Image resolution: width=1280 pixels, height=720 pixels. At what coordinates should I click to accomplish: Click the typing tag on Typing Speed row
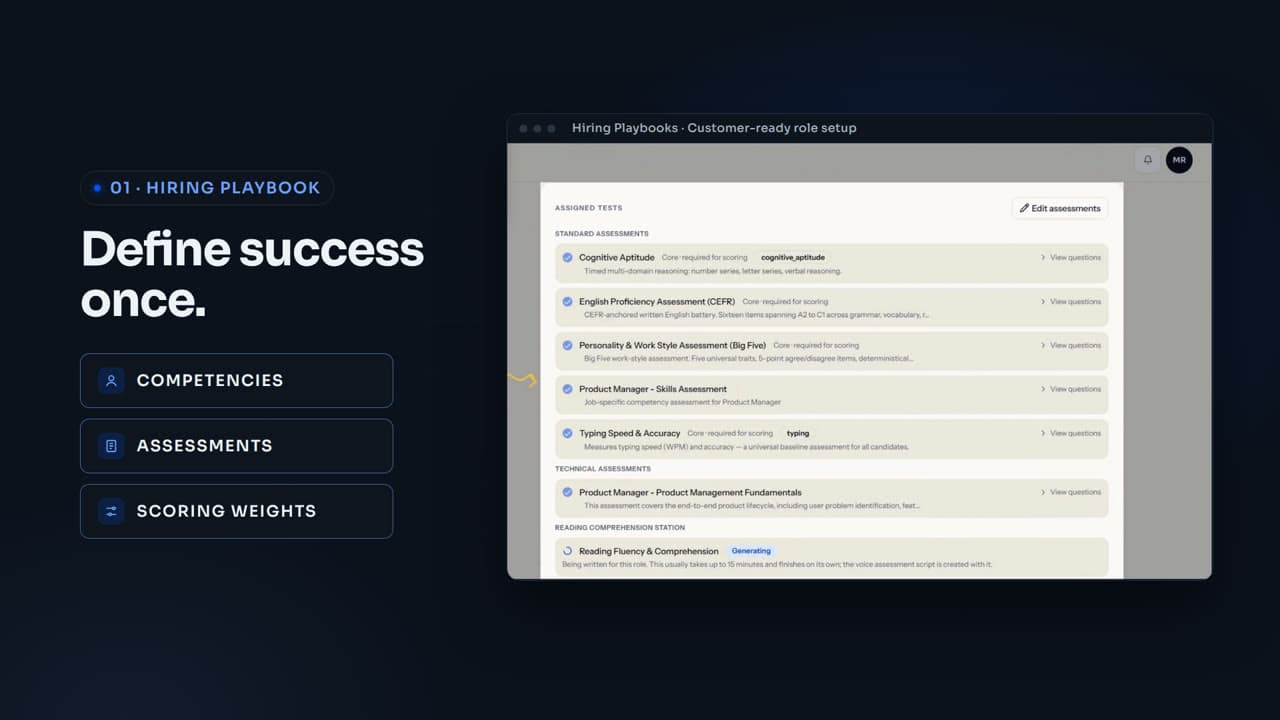(x=798, y=433)
